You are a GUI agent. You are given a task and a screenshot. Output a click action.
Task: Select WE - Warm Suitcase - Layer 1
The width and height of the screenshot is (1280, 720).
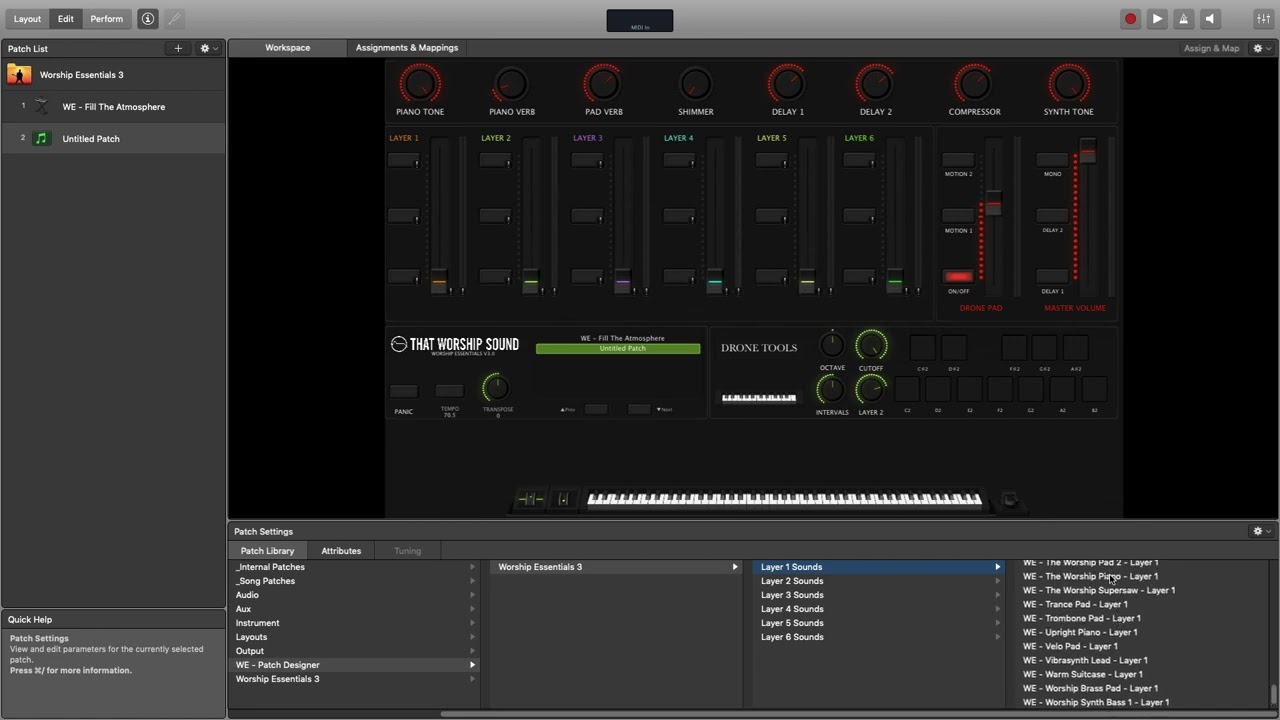[x=1082, y=674]
